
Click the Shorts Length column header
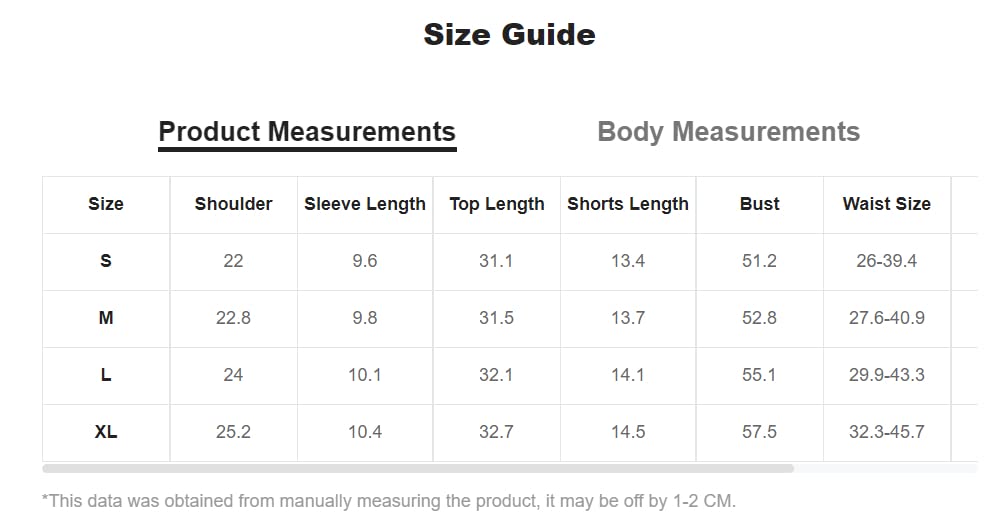[628, 204]
